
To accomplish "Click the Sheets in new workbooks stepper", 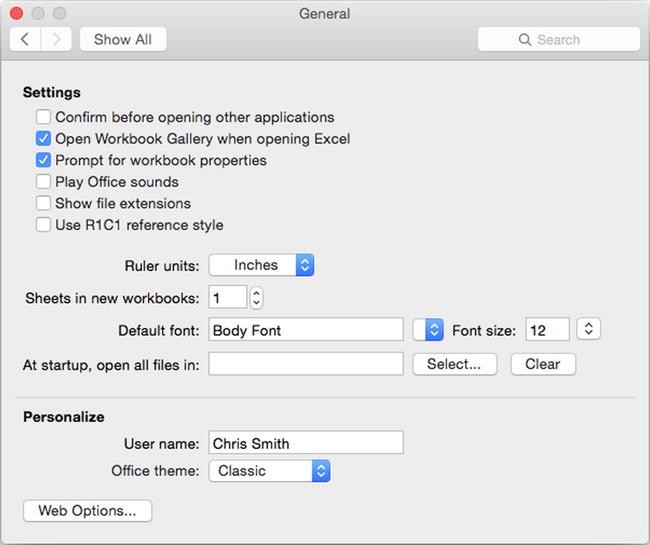I will point(257,297).
